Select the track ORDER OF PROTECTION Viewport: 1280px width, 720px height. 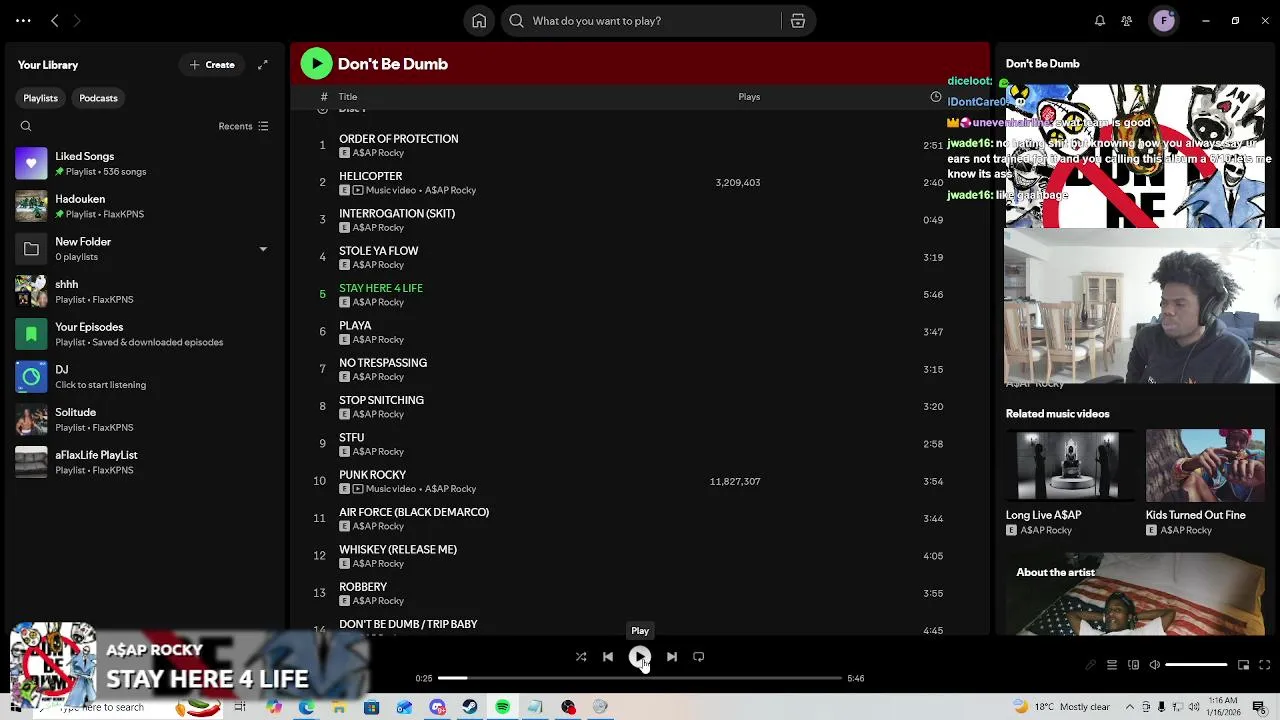point(398,139)
